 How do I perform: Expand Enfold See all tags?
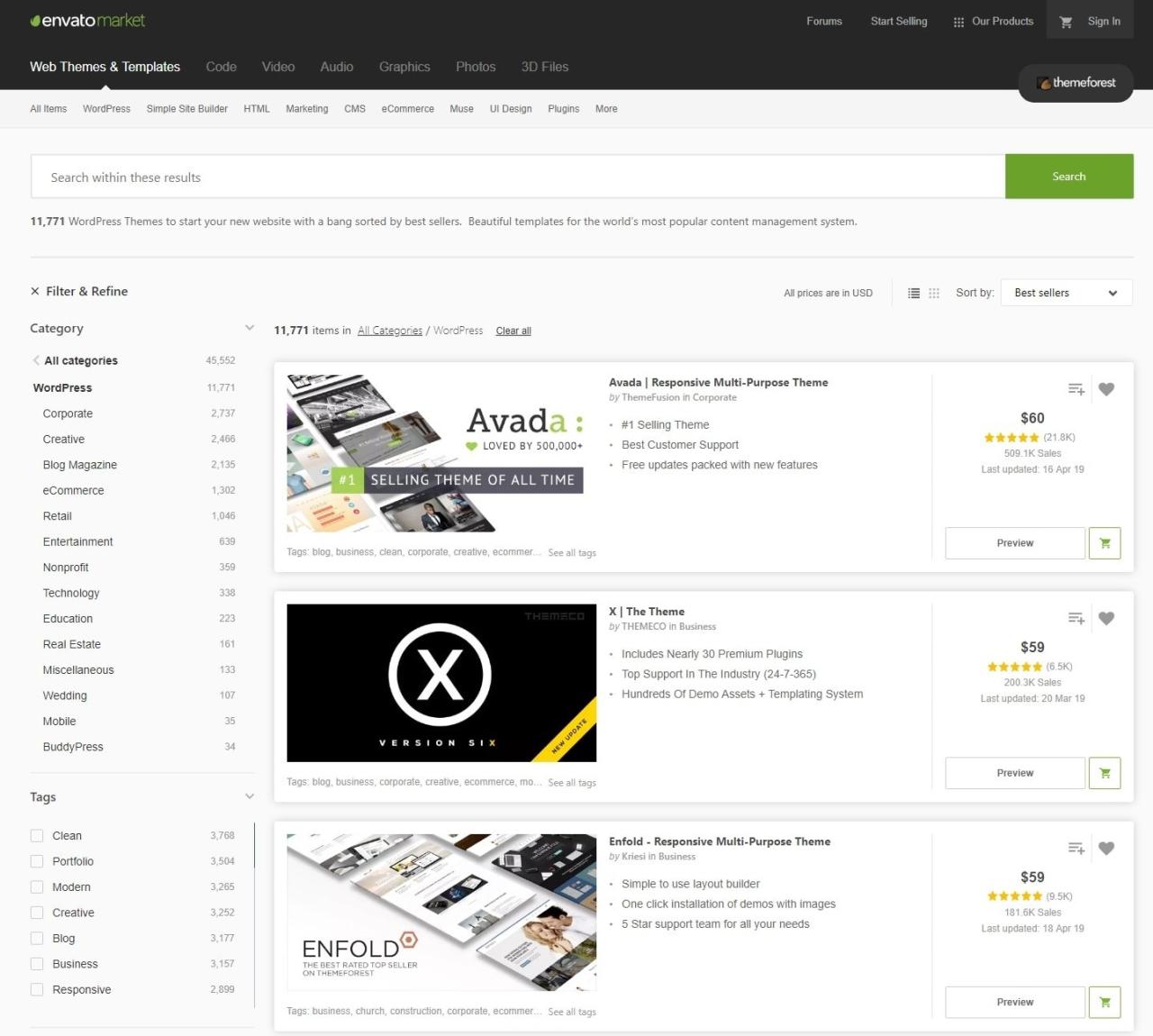tap(572, 1013)
